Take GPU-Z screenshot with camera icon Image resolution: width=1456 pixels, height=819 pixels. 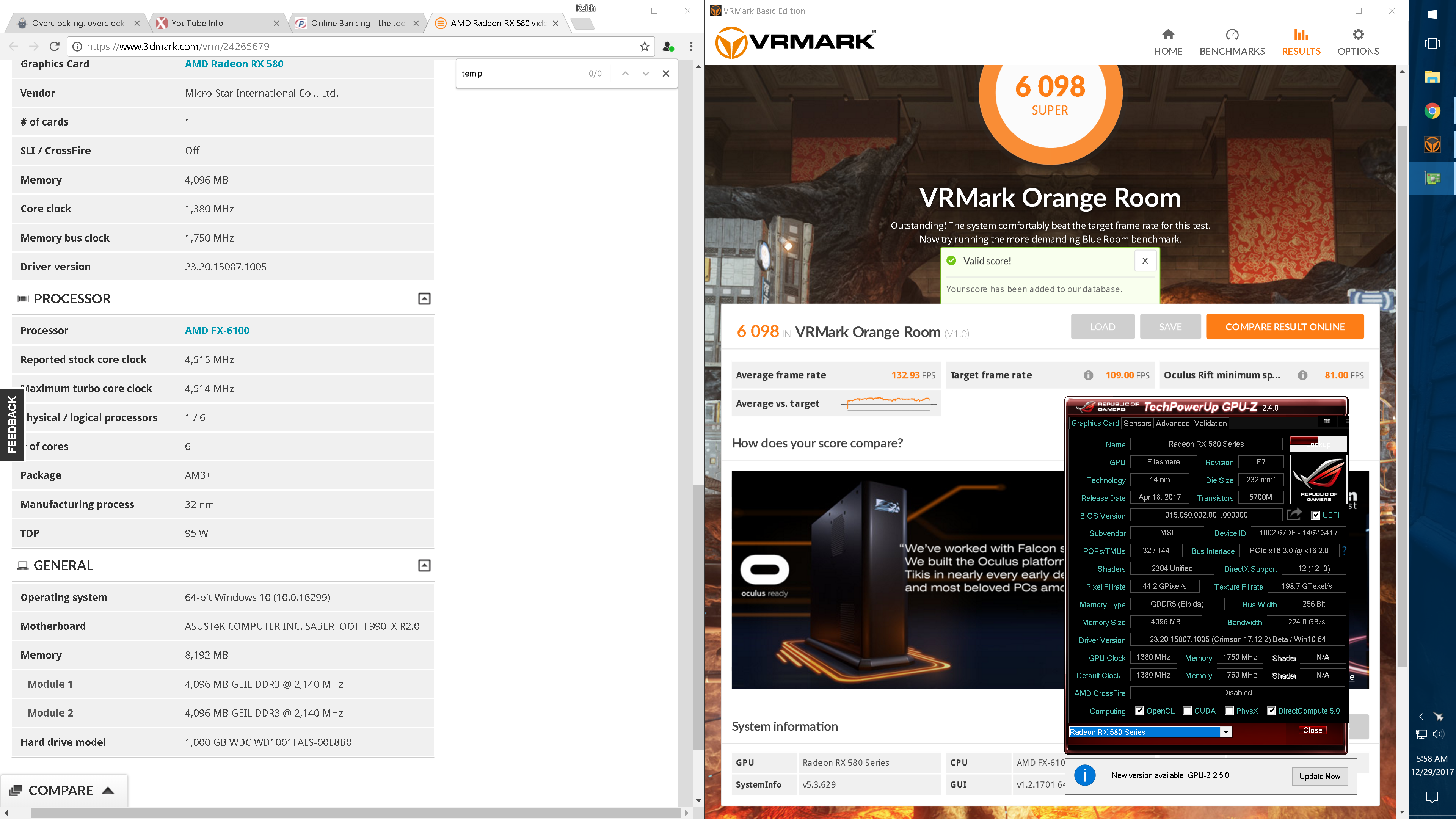pyautogui.click(x=1327, y=422)
